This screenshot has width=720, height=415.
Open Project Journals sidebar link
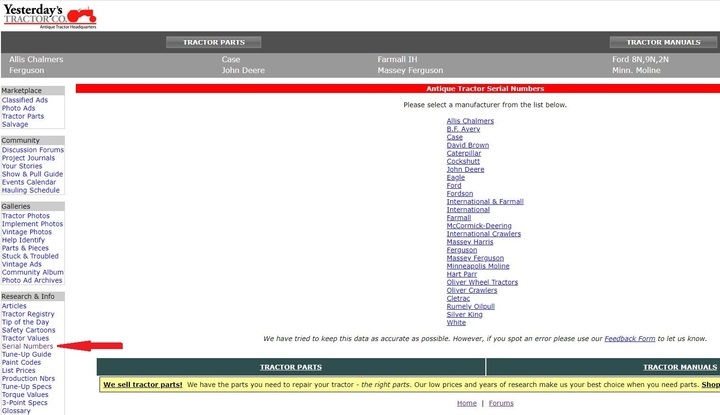(28, 158)
